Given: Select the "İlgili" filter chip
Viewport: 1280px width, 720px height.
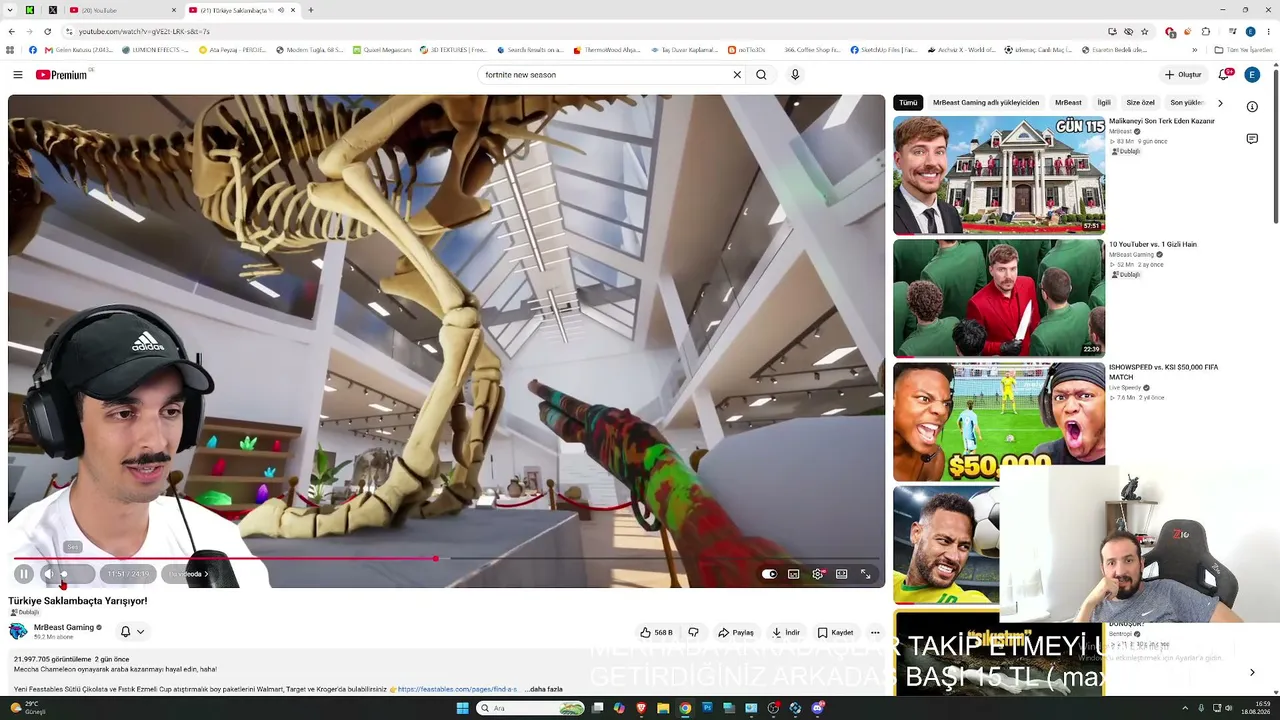Looking at the screenshot, I should [1104, 103].
